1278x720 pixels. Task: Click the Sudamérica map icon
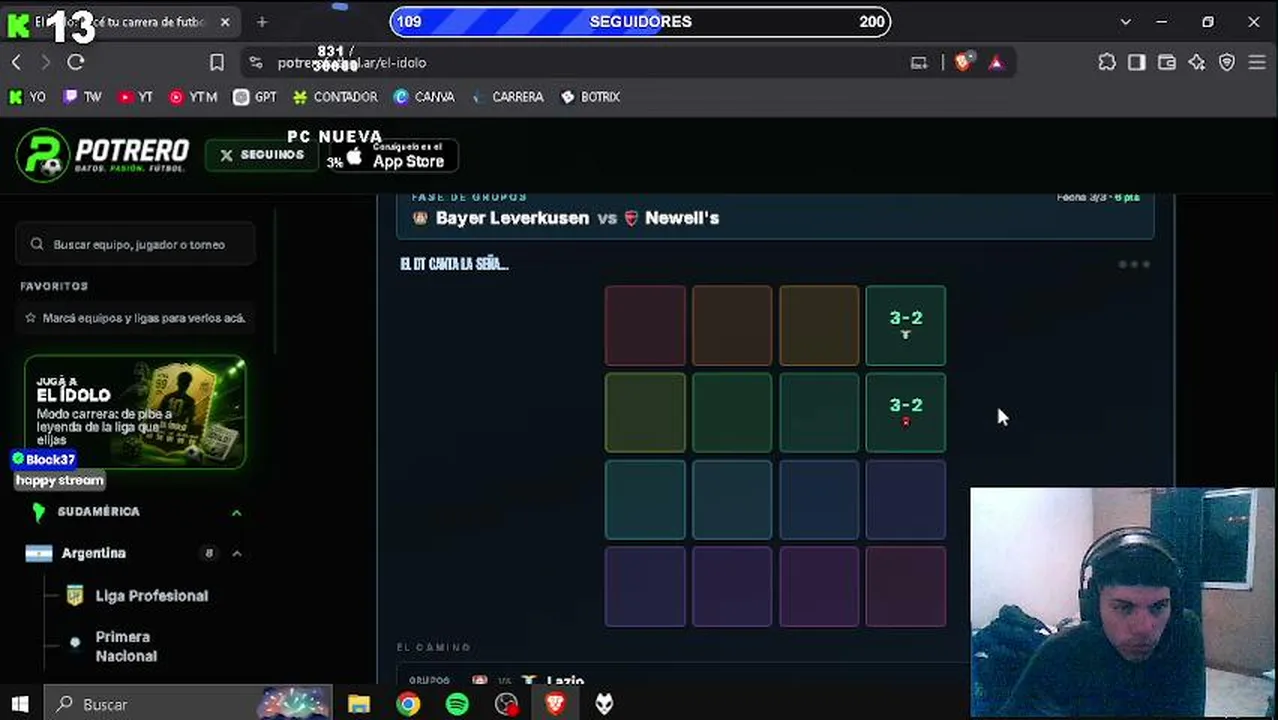click(39, 512)
